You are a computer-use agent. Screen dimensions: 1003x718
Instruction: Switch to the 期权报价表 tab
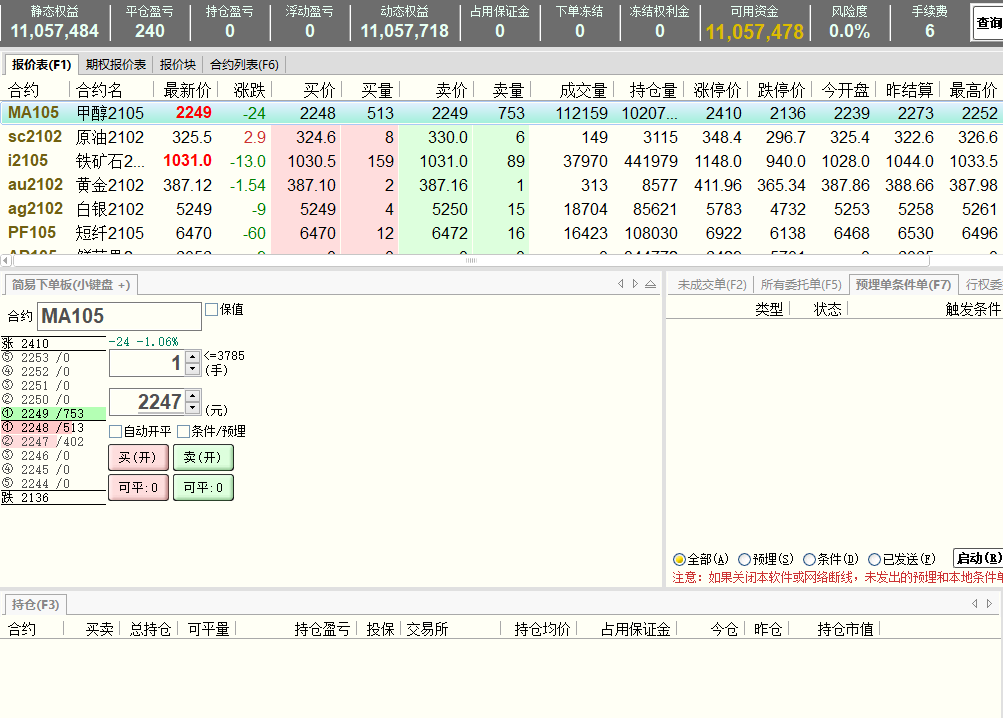(x=116, y=65)
